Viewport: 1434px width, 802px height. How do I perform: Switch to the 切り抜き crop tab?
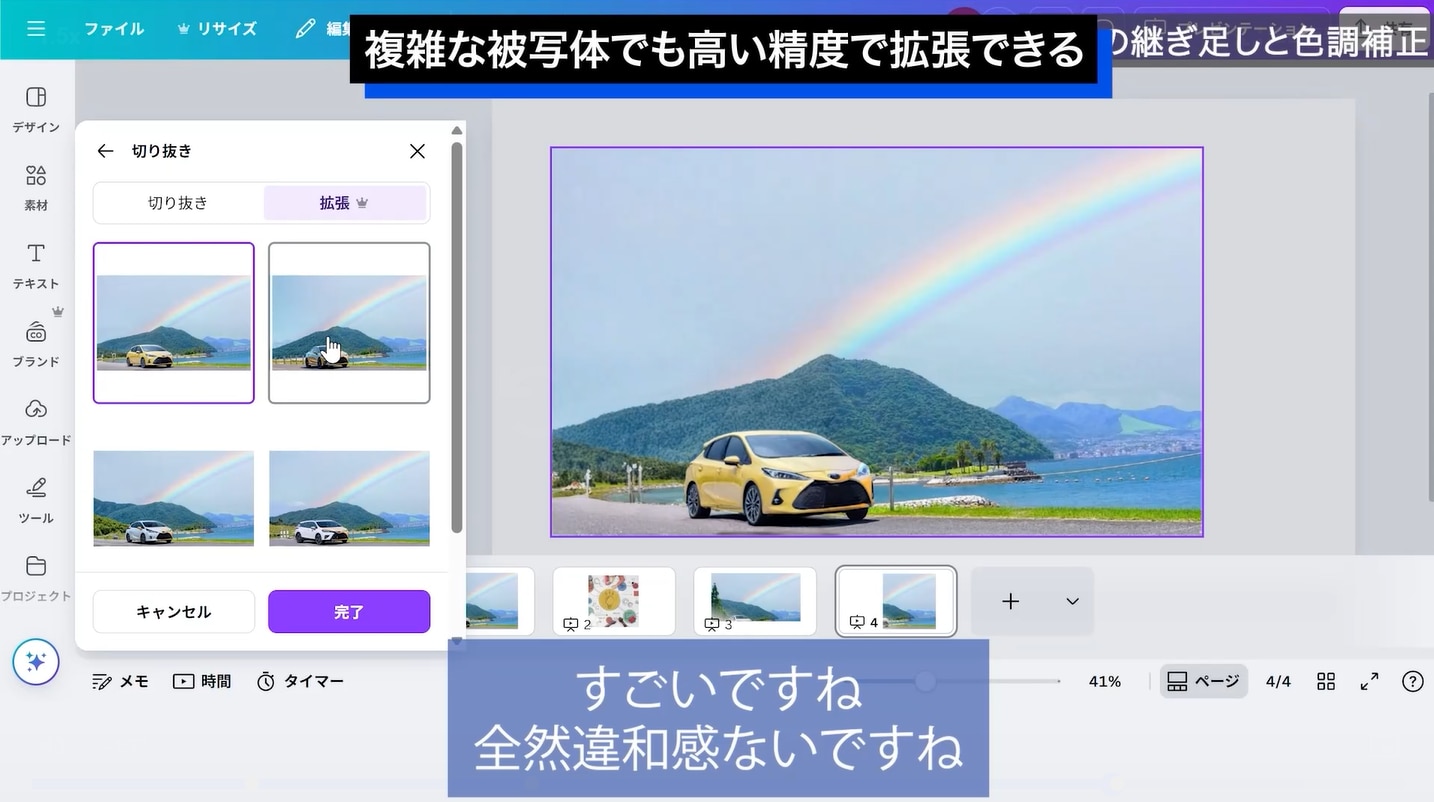[178, 203]
